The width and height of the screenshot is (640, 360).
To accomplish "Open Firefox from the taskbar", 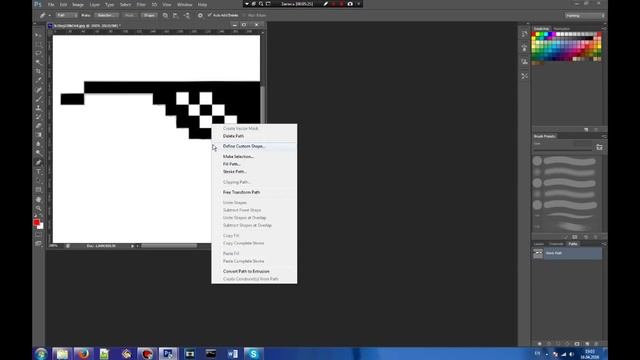I will click(x=83, y=353).
